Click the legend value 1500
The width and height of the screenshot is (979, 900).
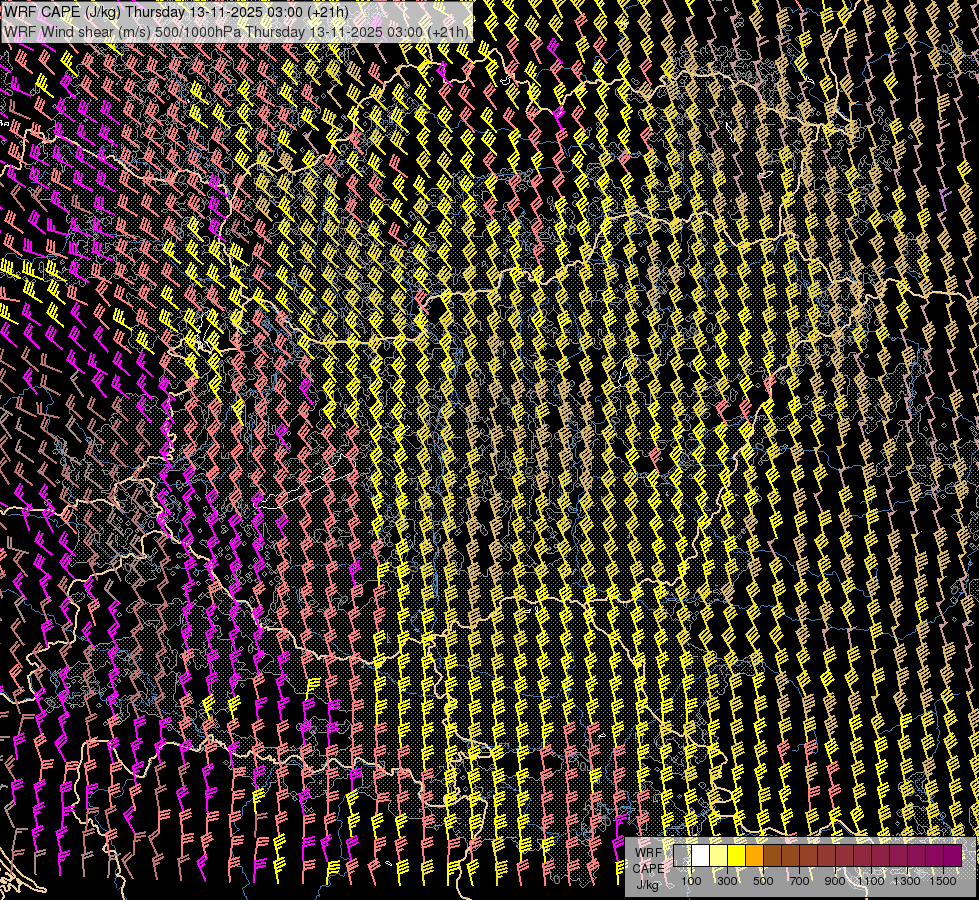tap(943, 881)
